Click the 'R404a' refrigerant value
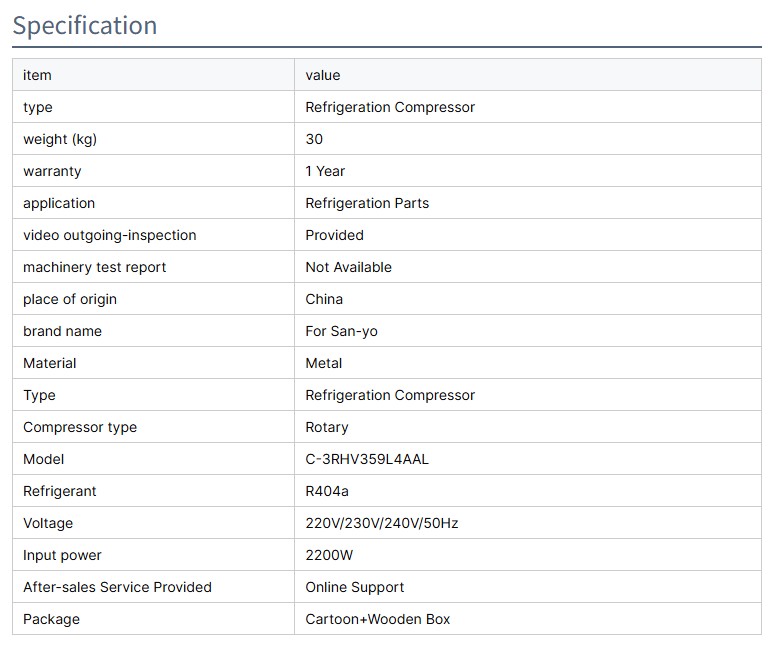Screen dimensions: 773x647 click(327, 491)
